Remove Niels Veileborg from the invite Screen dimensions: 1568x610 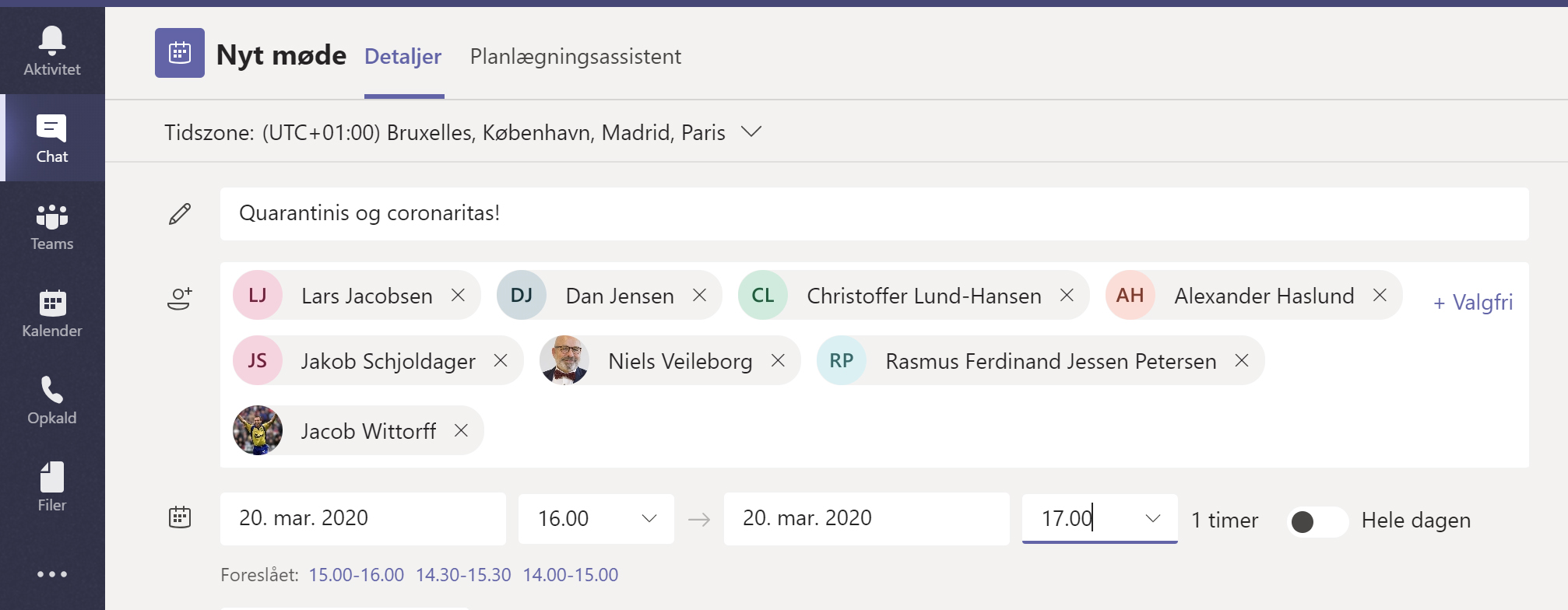pos(778,360)
